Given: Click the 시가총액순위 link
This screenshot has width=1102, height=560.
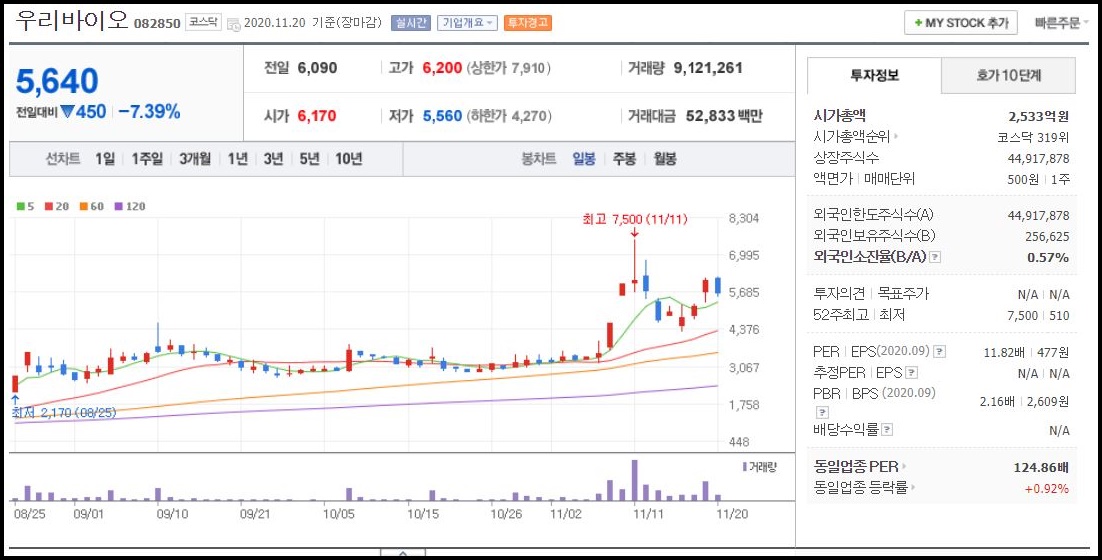Looking at the screenshot, I should [x=852, y=137].
